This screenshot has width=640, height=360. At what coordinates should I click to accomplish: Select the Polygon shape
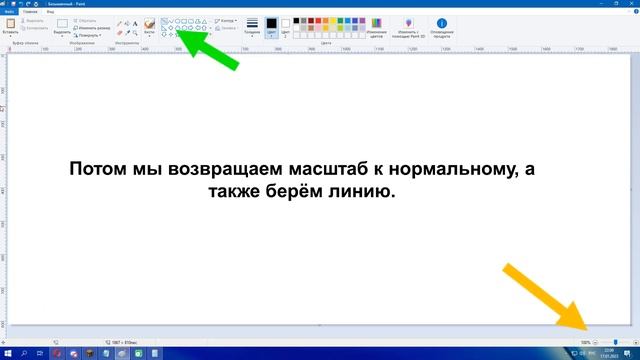198,21
